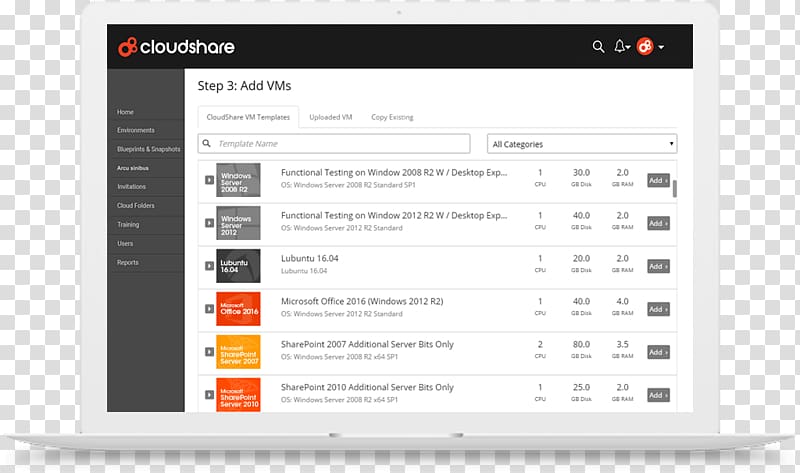Switch to CloudShare VM Templates tab
The height and width of the screenshot is (473, 800).
[248, 117]
